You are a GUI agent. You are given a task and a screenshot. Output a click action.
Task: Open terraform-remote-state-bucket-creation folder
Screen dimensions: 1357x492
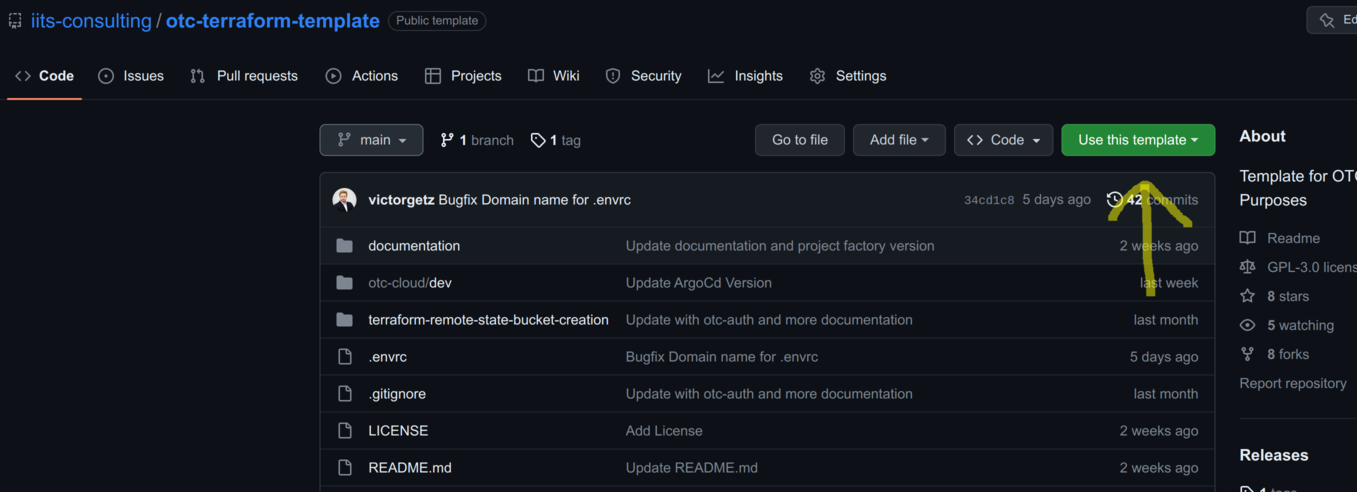click(488, 320)
